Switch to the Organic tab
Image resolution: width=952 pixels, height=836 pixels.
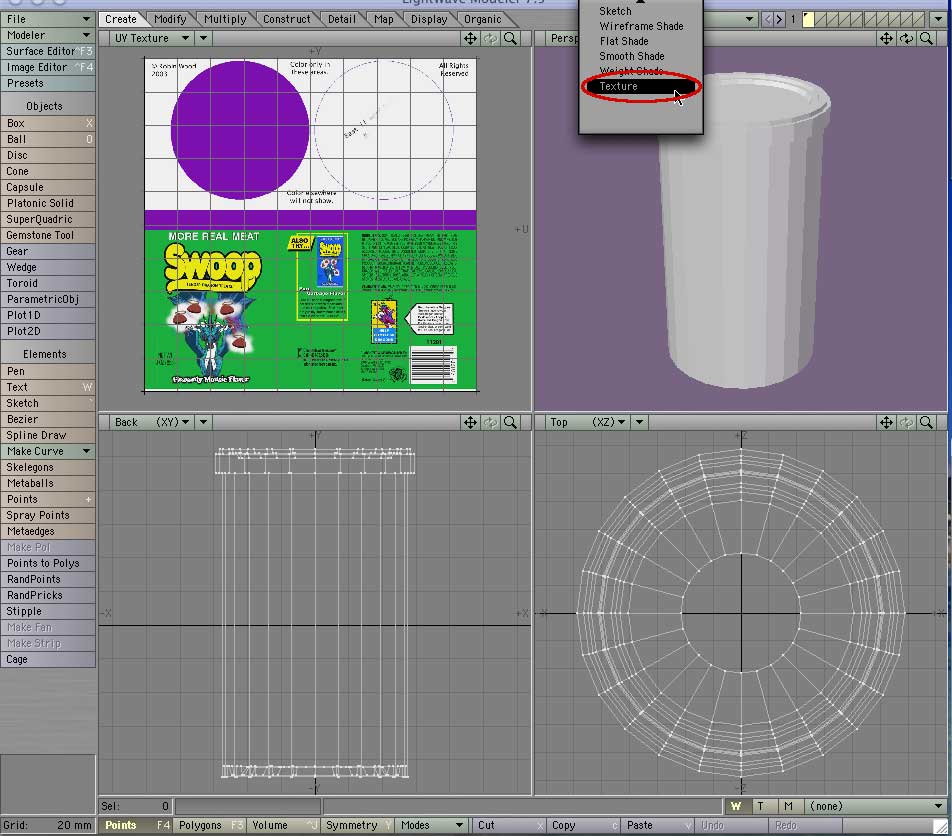pyautogui.click(x=483, y=19)
